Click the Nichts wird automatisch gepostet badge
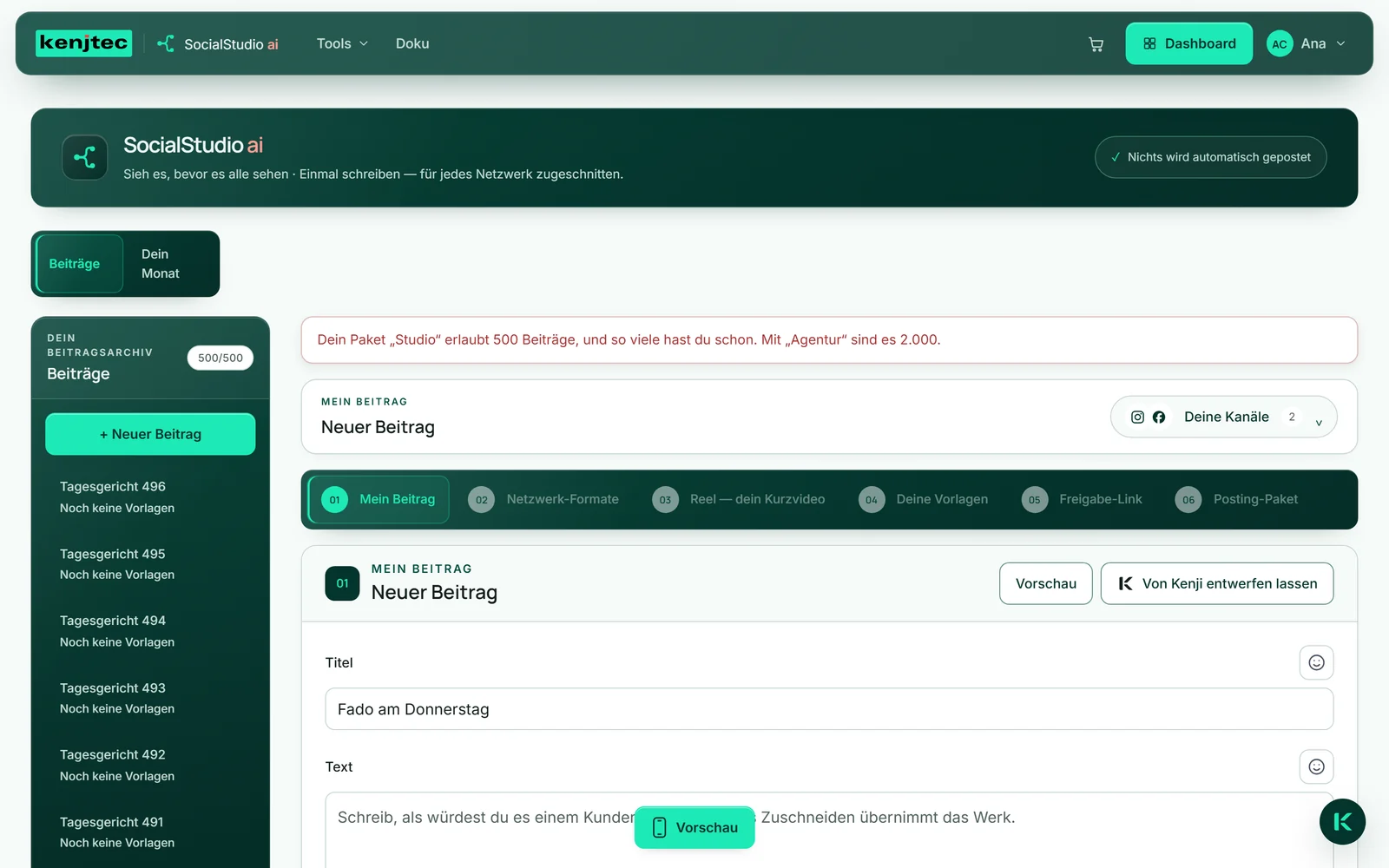This screenshot has height=868, width=1389. pyautogui.click(x=1210, y=157)
